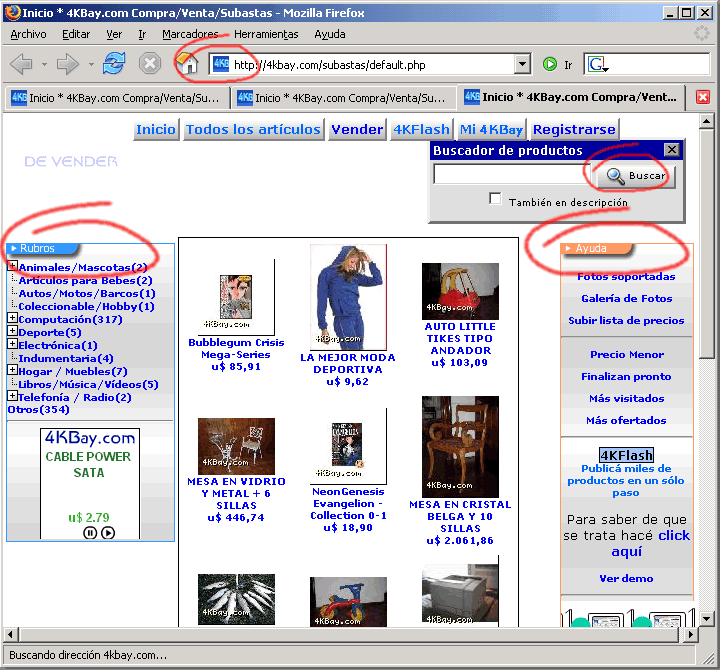The height and width of the screenshot is (670, 720).
Task: Open Bubblegum Crisis Mega-Series thumbnail
Action: [x=236, y=297]
